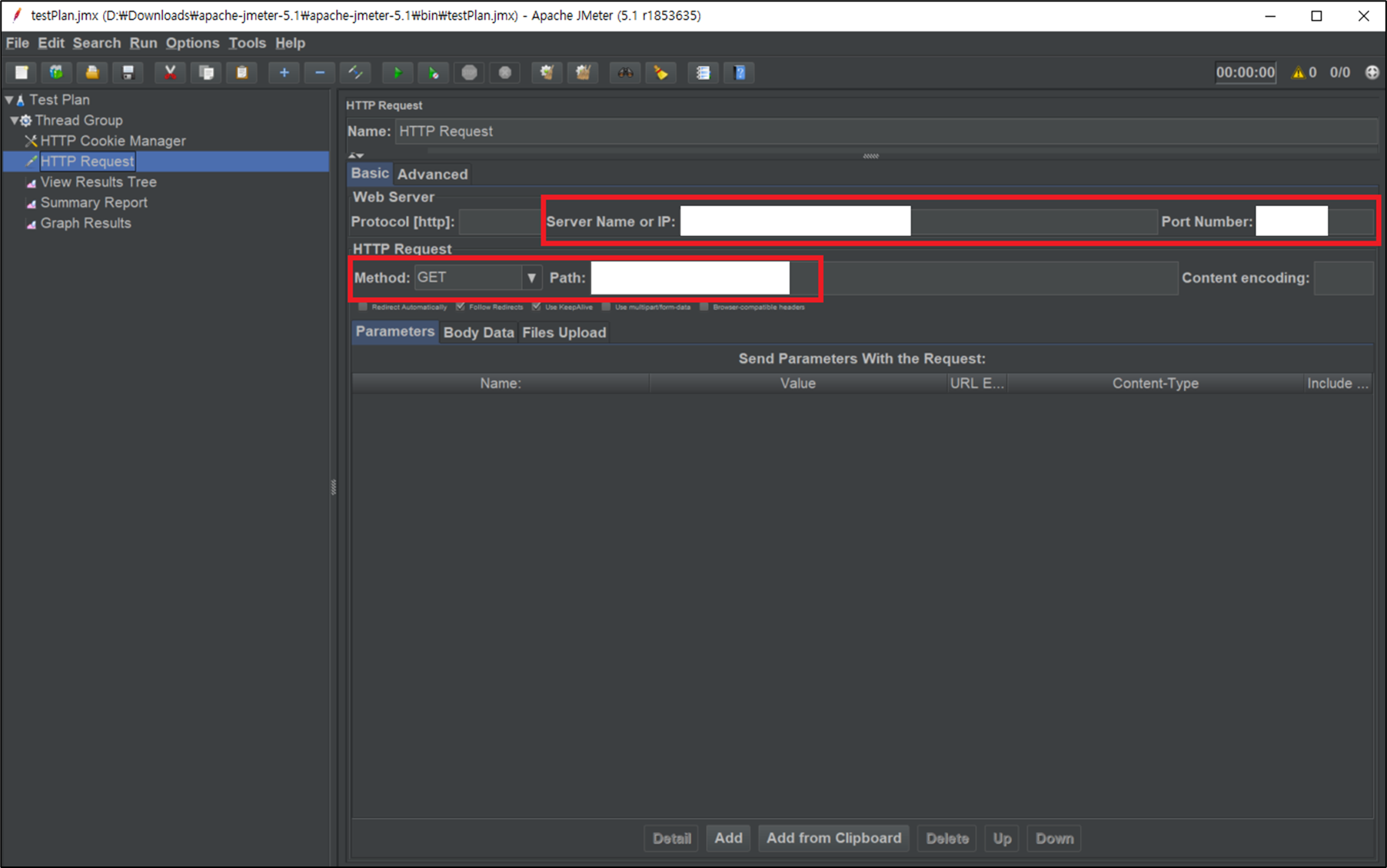Uncheck Use KeepAlive checkbox
Image resolution: width=1387 pixels, height=868 pixels.
(536, 307)
